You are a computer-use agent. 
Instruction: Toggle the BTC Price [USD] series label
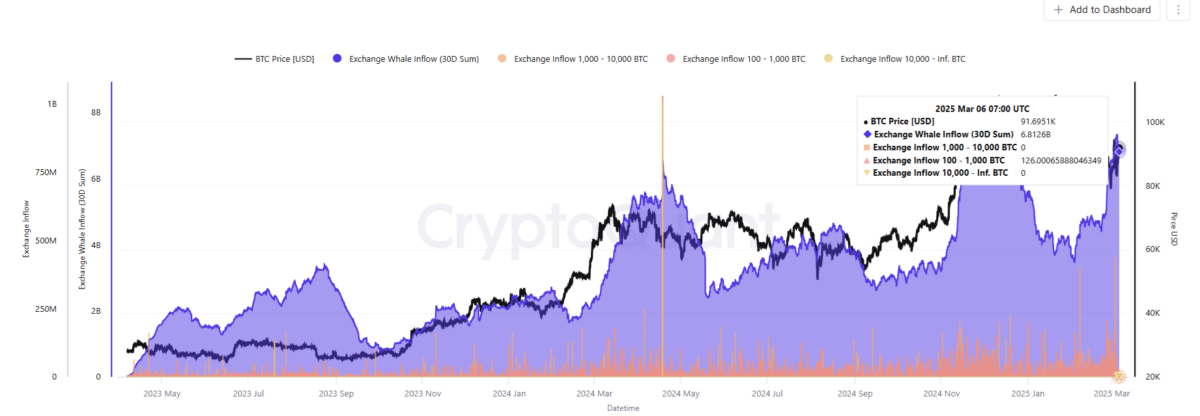click(x=286, y=59)
